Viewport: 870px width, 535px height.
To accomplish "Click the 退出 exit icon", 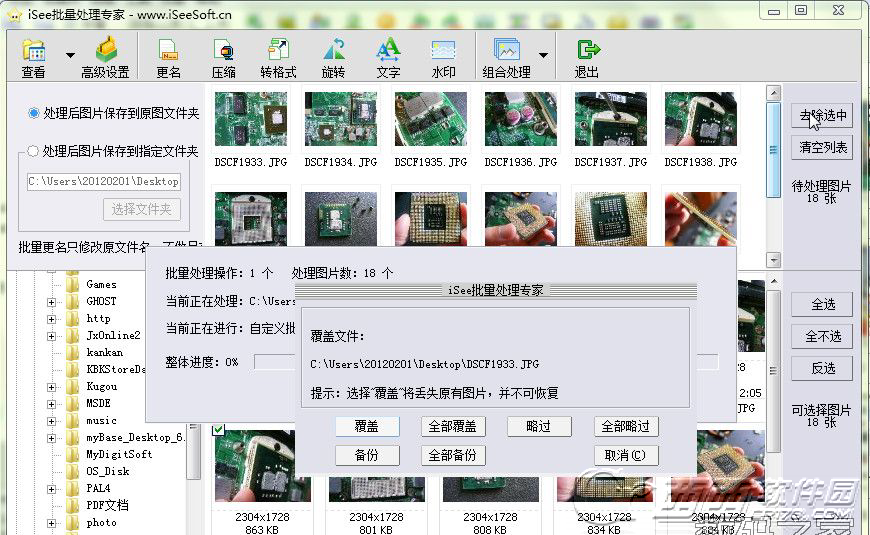I will pyautogui.click(x=588, y=49).
